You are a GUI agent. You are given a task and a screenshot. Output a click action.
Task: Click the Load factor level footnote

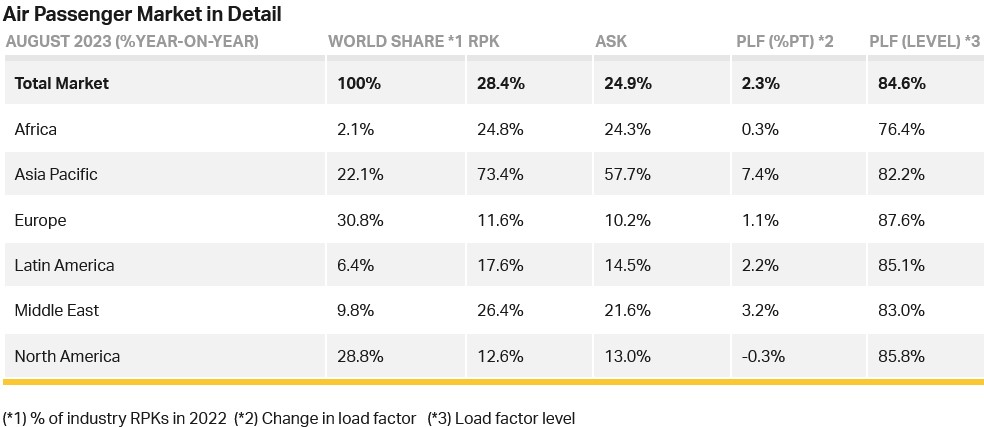coord(501,418)
